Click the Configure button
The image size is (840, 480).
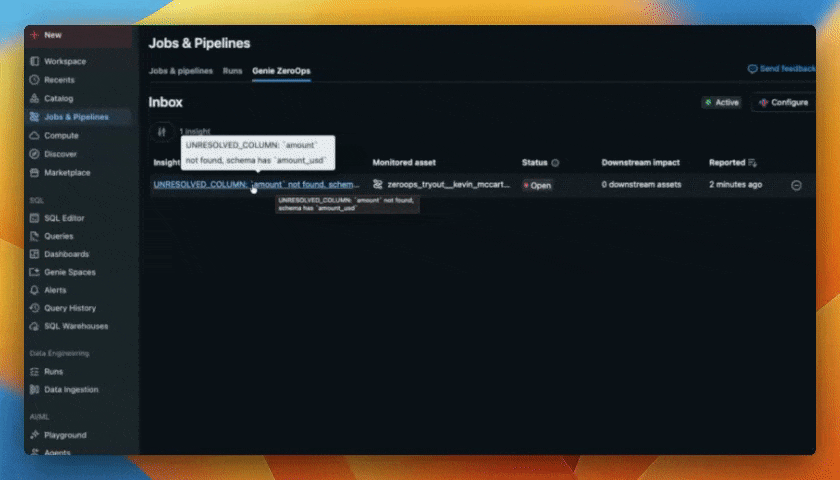(x=783, y=103)
